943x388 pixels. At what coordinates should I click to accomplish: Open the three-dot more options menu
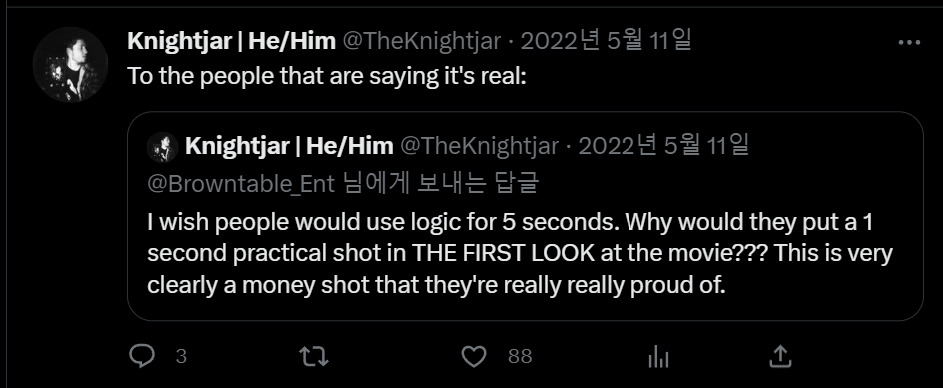(x=909, y=43)
